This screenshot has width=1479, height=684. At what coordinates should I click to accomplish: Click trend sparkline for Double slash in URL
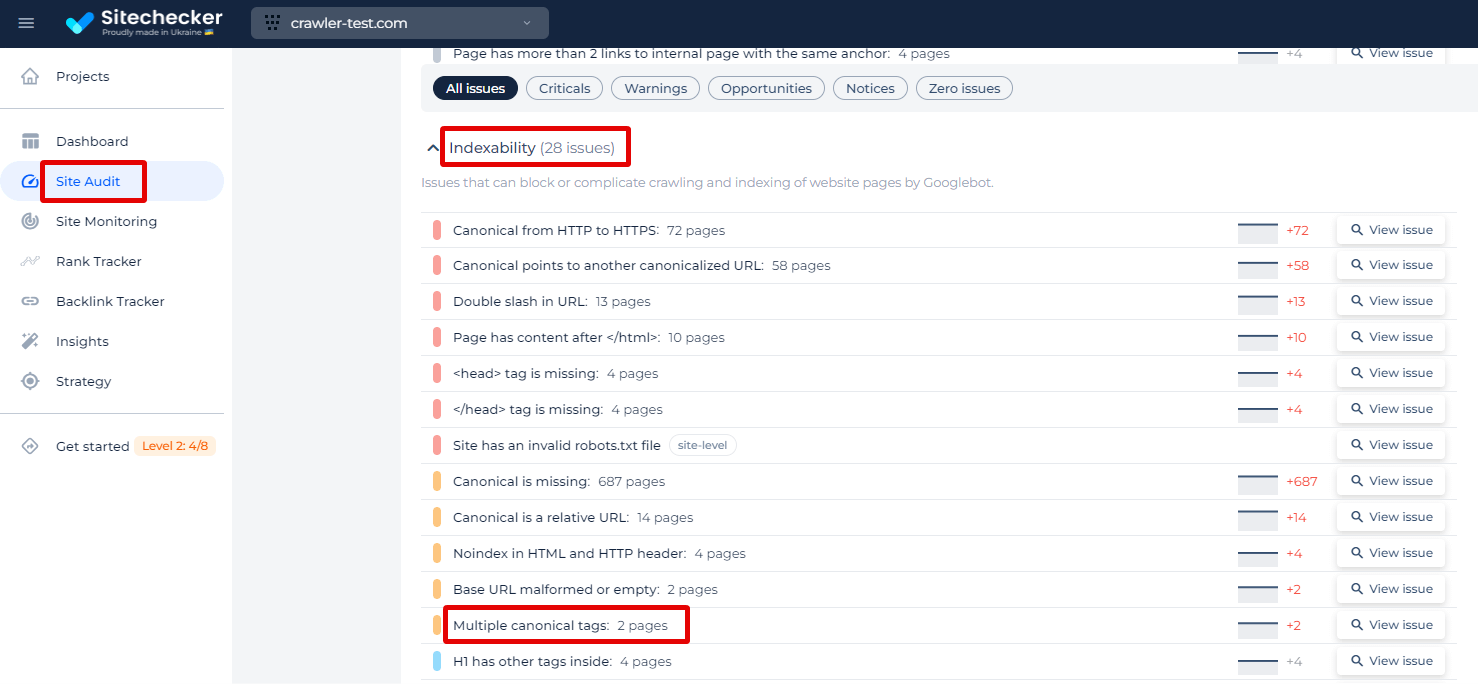coord(1258,303)
